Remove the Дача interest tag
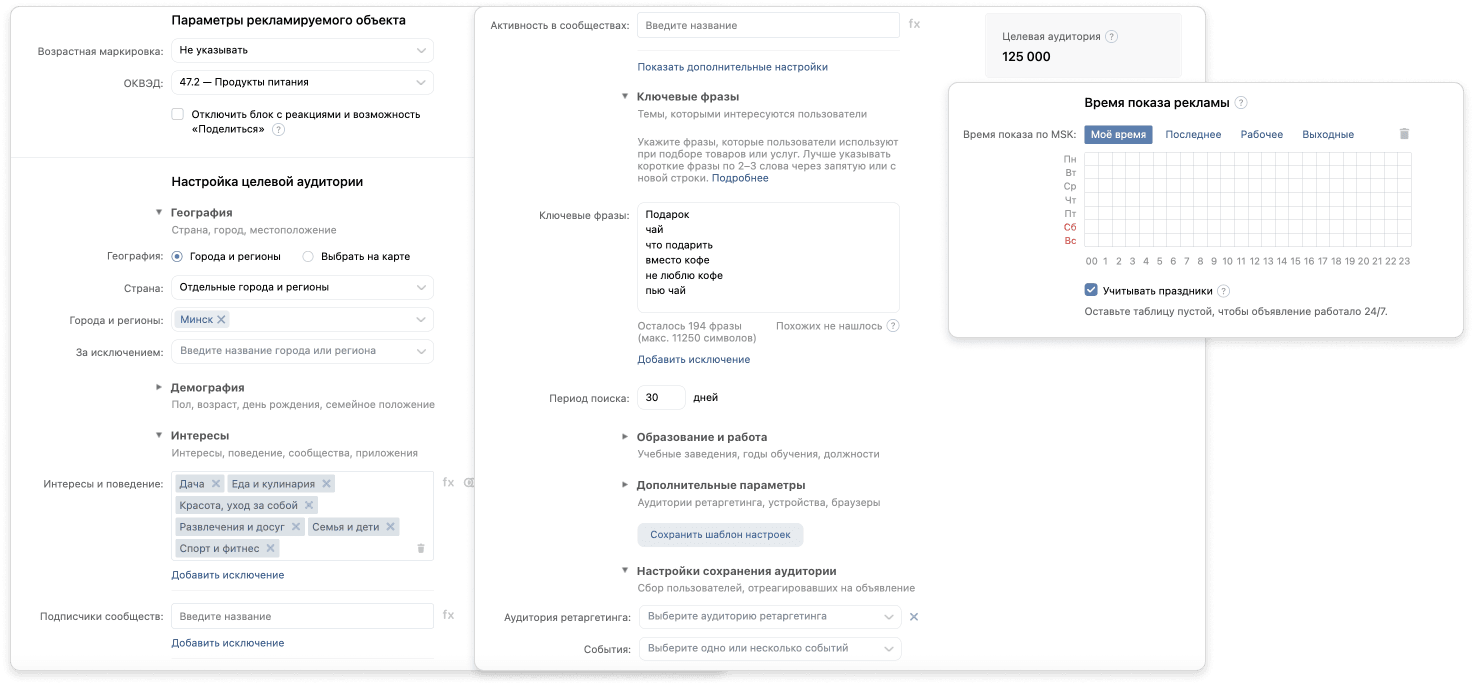Screen dimensions: 1474x691 tap(214, 484)
